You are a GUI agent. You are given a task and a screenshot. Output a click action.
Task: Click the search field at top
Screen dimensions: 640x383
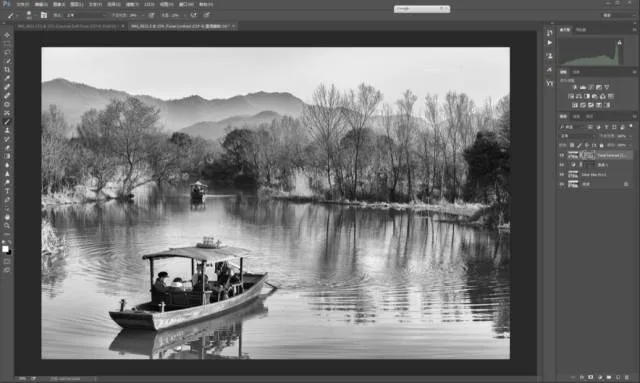[x=422, y=9]
